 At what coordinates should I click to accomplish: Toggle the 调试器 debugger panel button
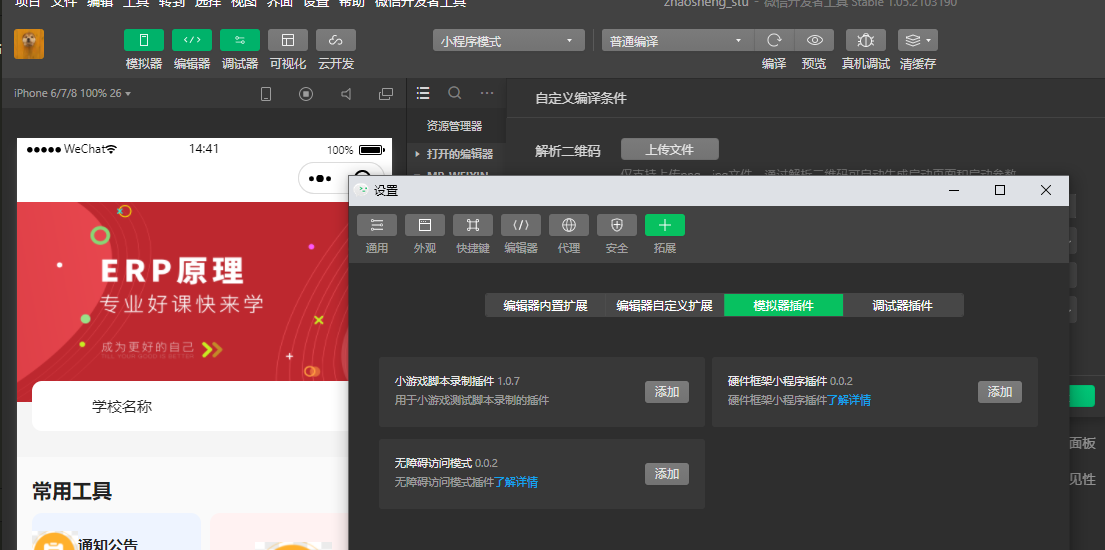click(240, 40)
